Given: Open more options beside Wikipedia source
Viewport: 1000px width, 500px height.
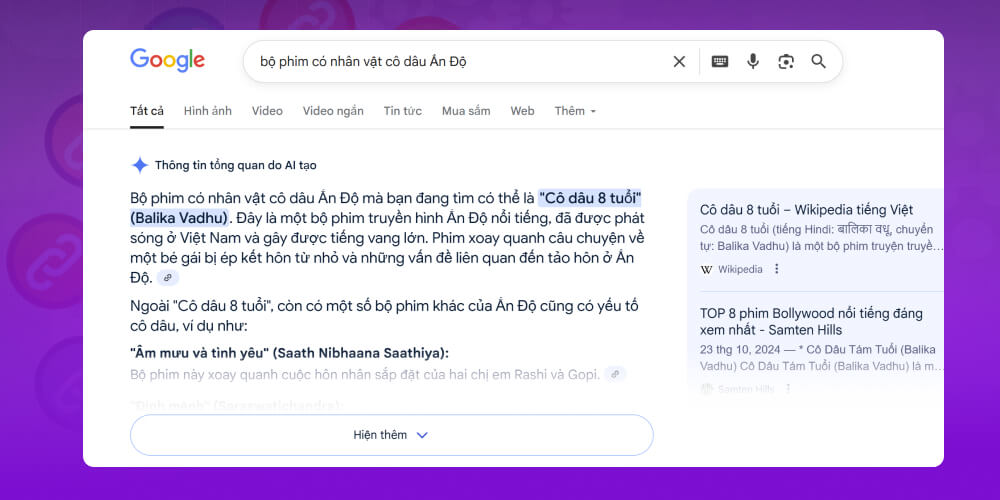Looking at the screenshot, I should 777,269.
